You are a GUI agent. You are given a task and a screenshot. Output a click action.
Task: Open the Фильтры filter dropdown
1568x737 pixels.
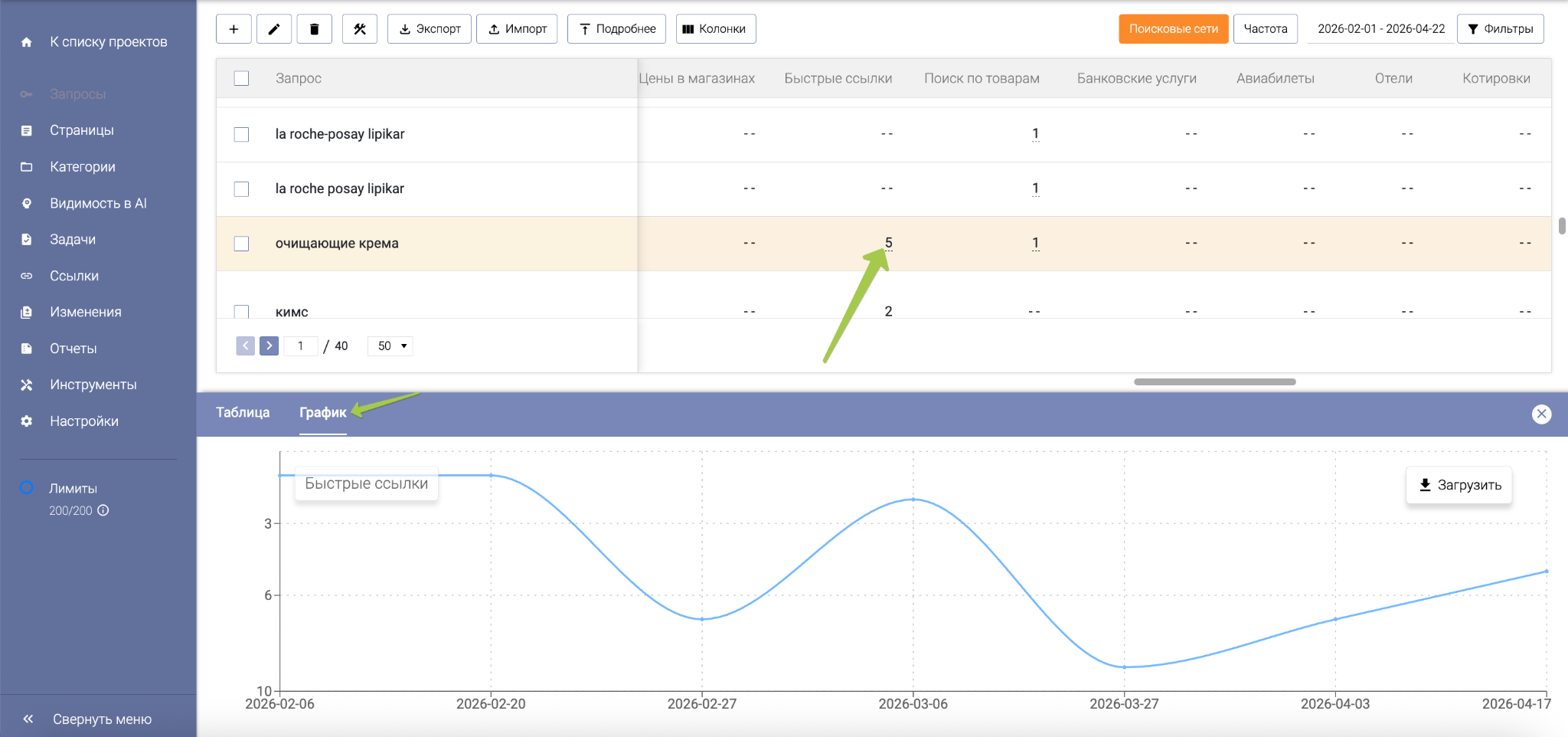pos(1500,29)
